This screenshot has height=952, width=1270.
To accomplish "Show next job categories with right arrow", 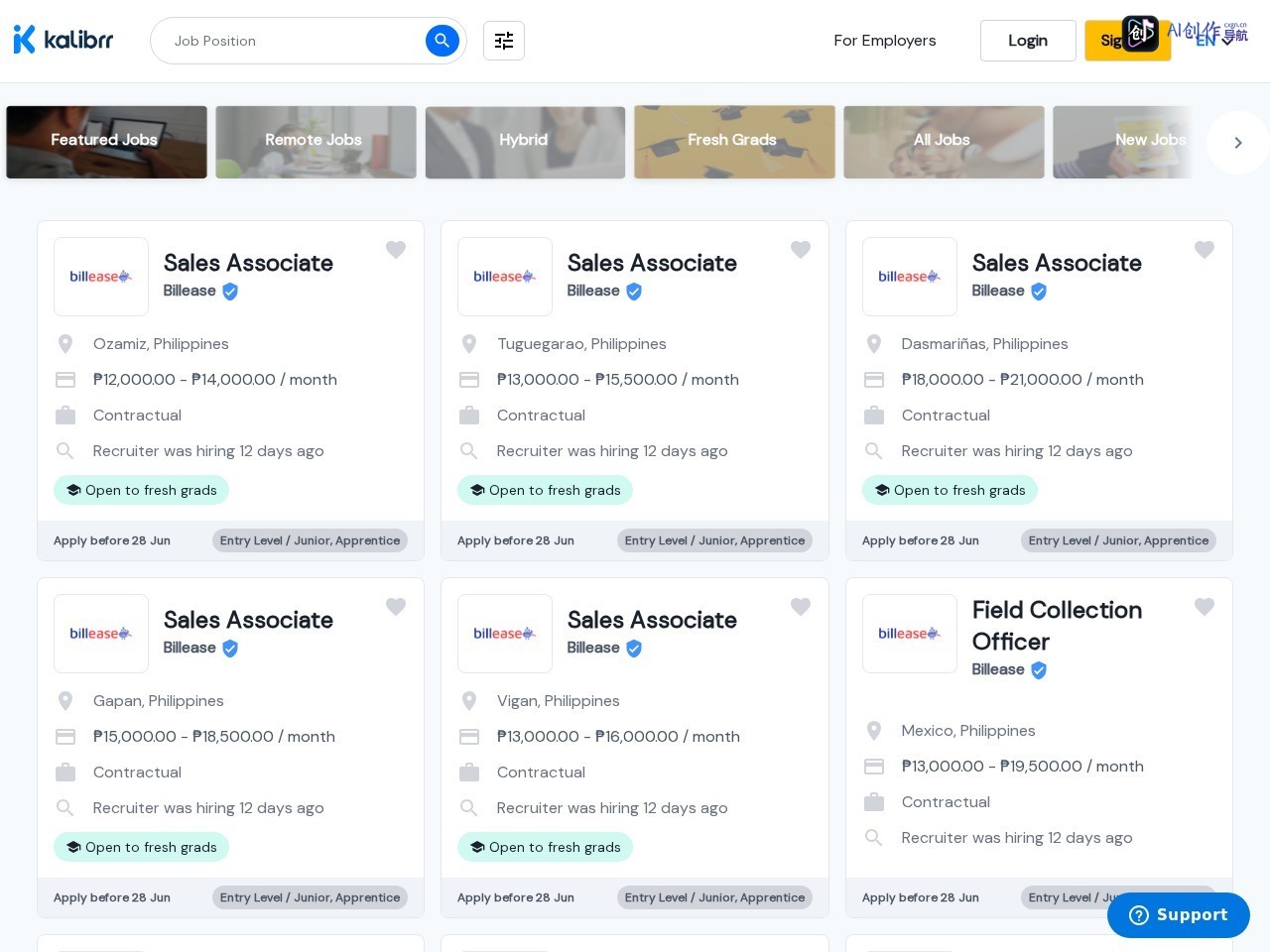I will (x=1238, y=143).
